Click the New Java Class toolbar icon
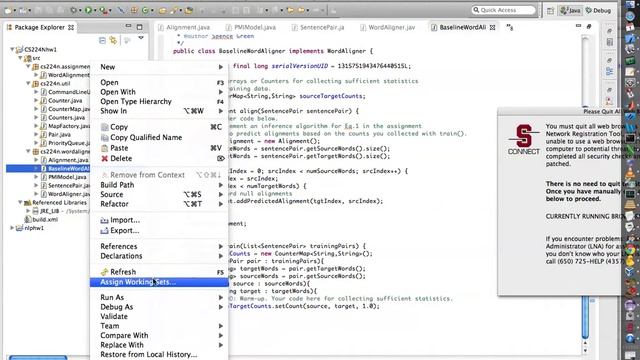 coord(145,10)
